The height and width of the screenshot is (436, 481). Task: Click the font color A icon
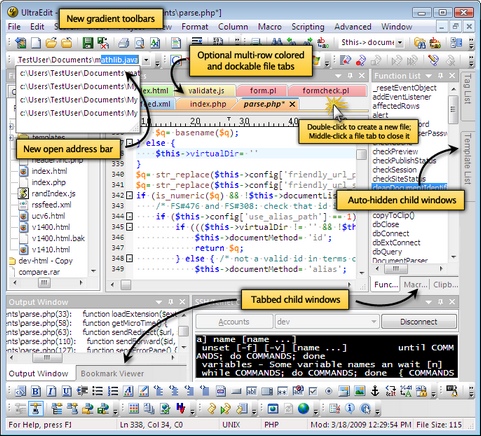(128, 391)
